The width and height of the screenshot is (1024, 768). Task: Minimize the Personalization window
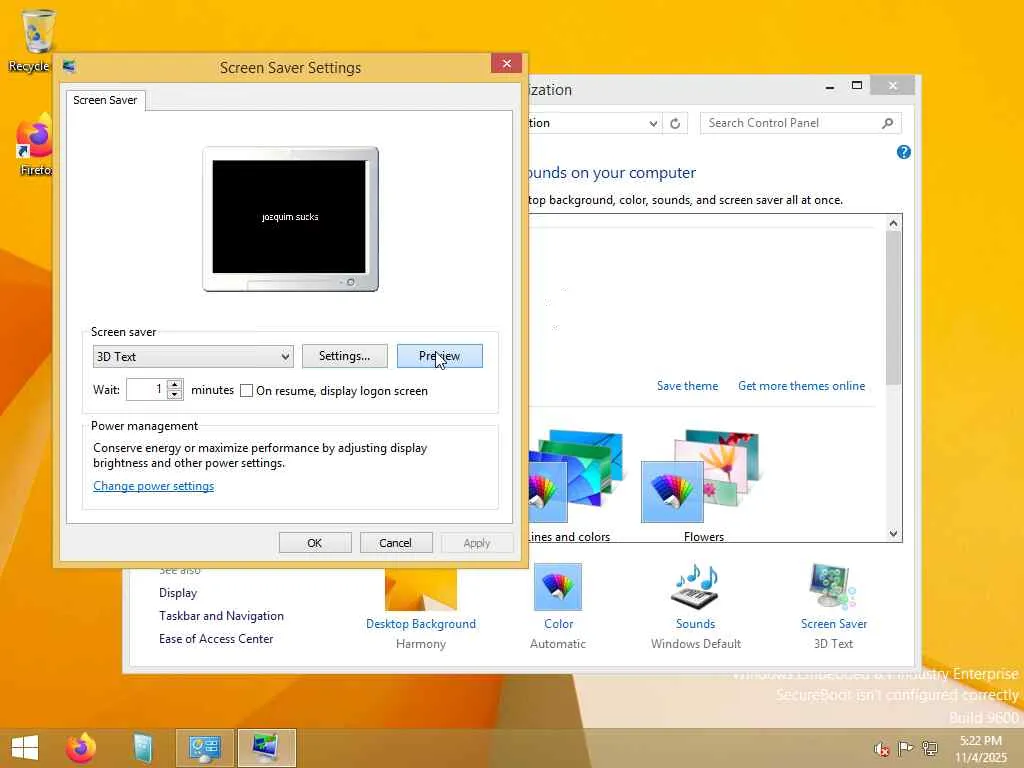pyautogui.click(x=829, y=86)
